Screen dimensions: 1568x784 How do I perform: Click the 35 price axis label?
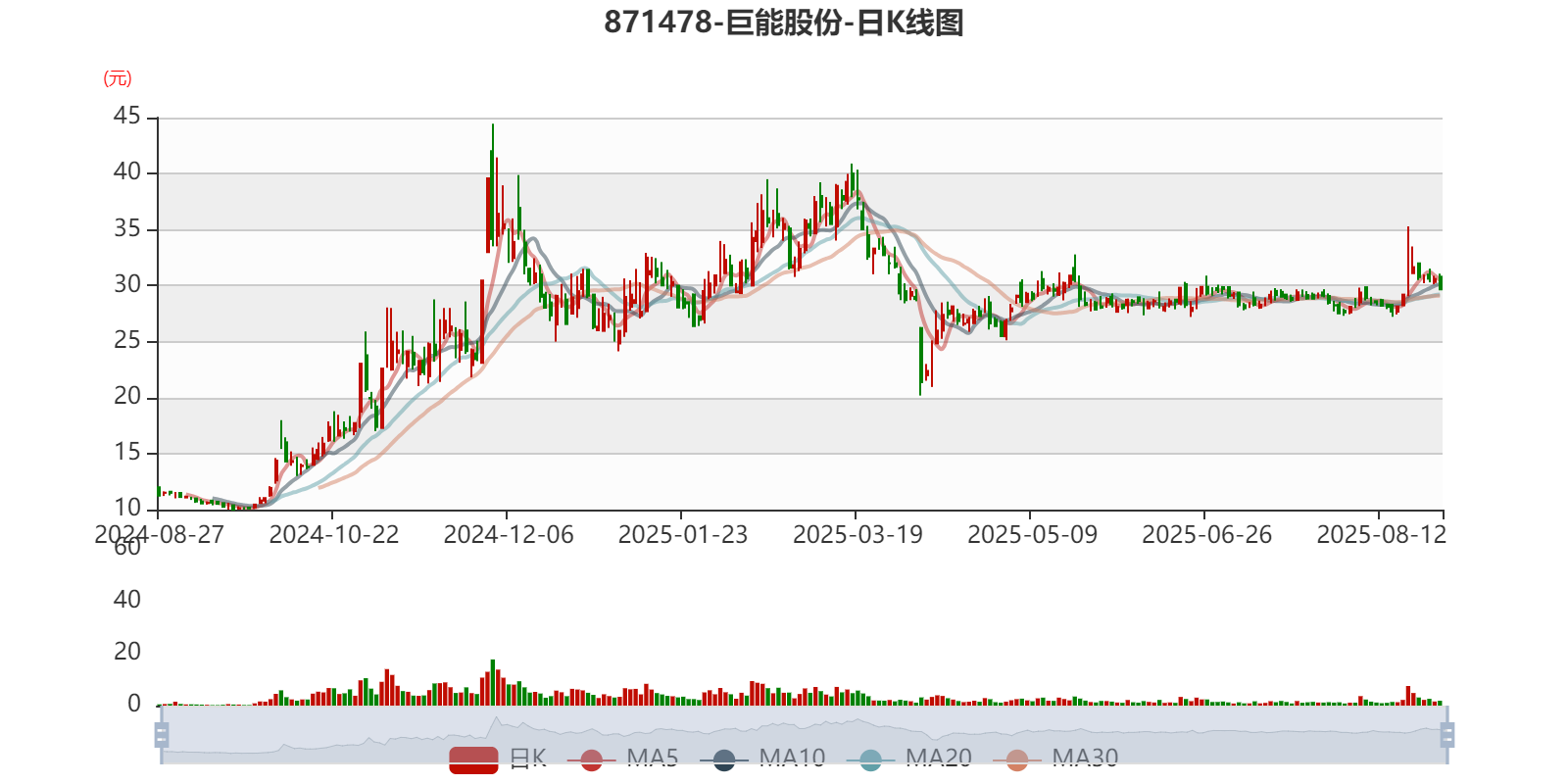(x=127, y=229)
